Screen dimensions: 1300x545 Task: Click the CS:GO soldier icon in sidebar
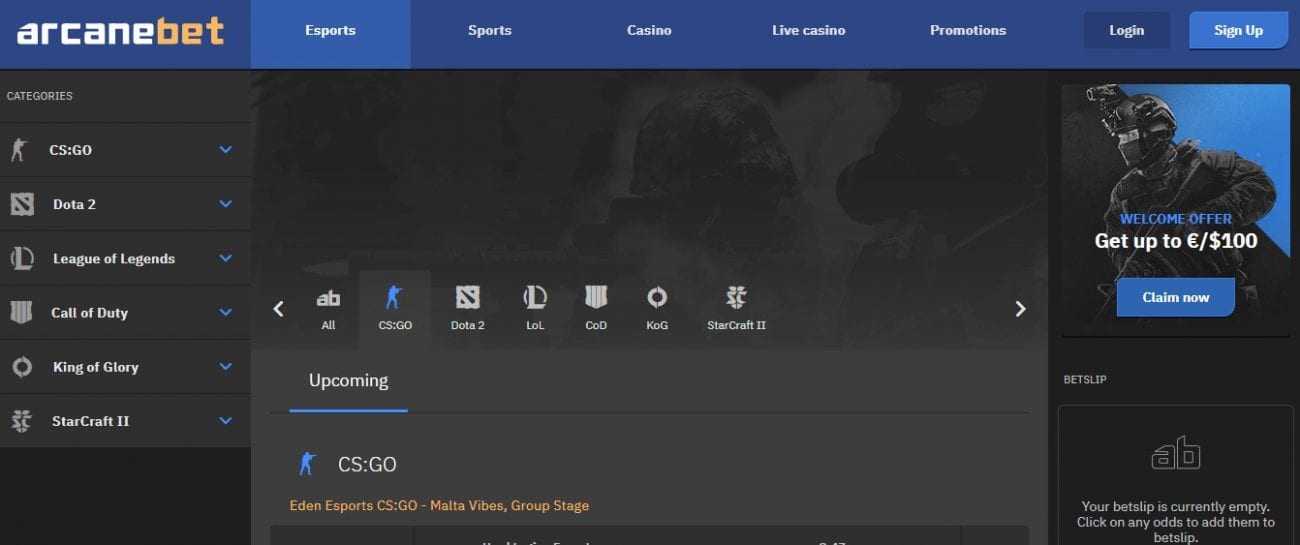18,150
